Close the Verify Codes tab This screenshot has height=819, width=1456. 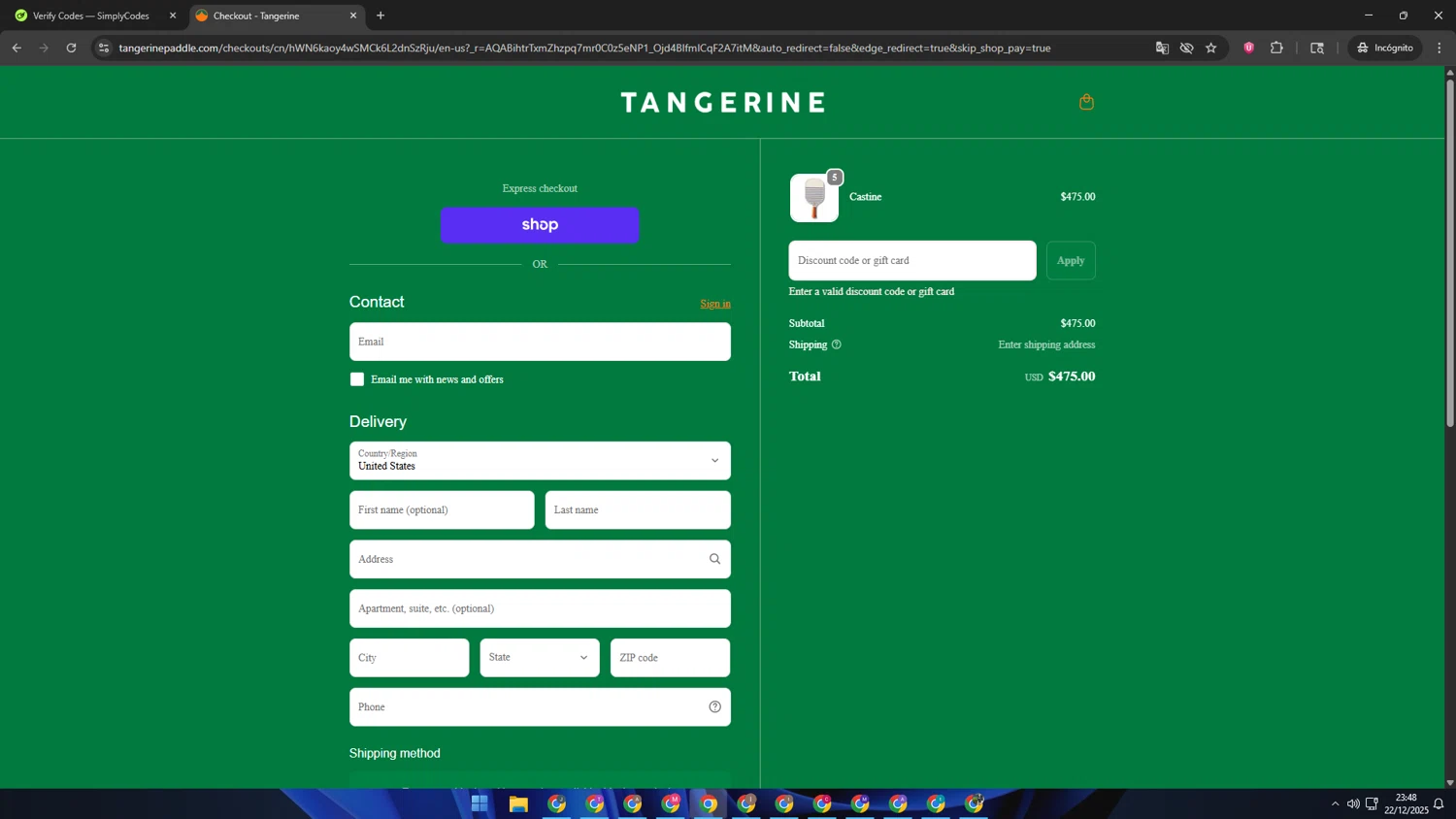[173, 16]
